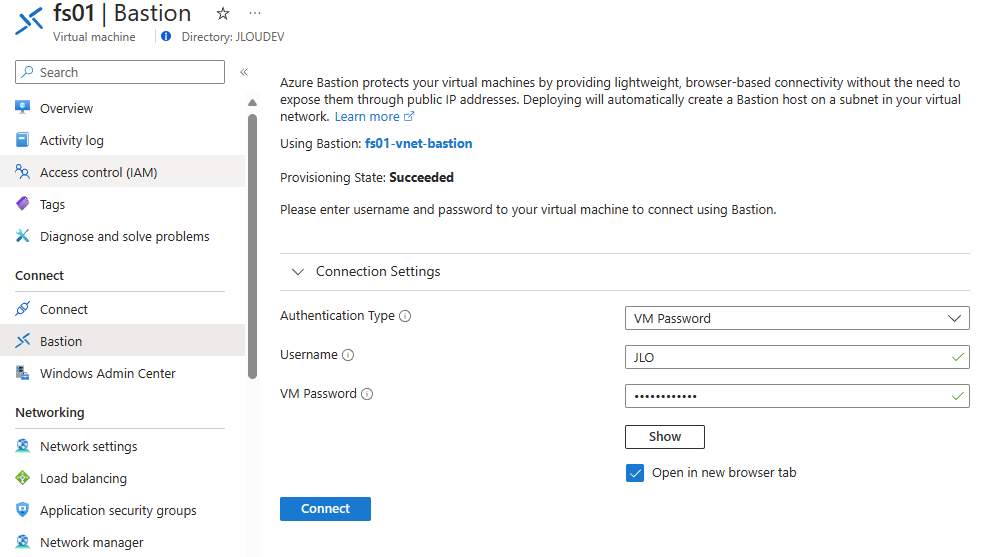Click the Overview monitor icon

point(23,108)
